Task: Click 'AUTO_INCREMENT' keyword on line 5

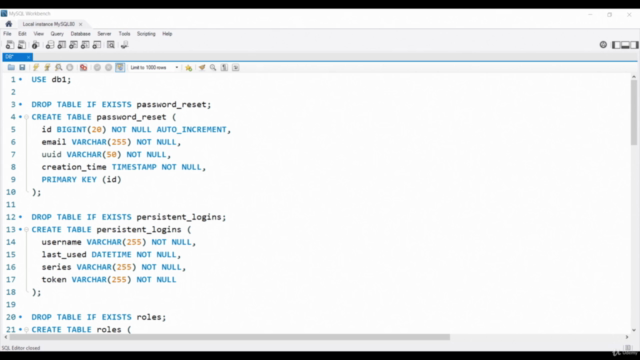Action: coord(191,130)
